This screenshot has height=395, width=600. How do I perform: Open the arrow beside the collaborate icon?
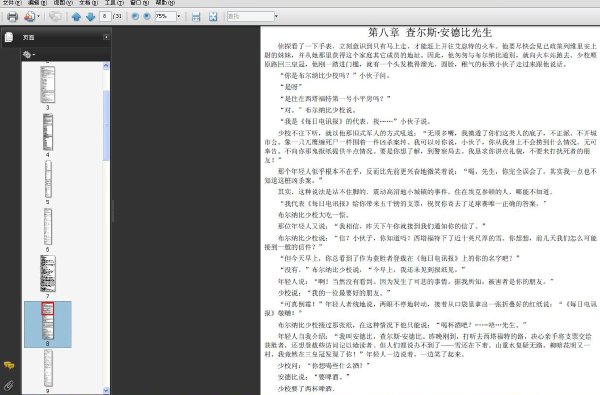pos(39,16)
